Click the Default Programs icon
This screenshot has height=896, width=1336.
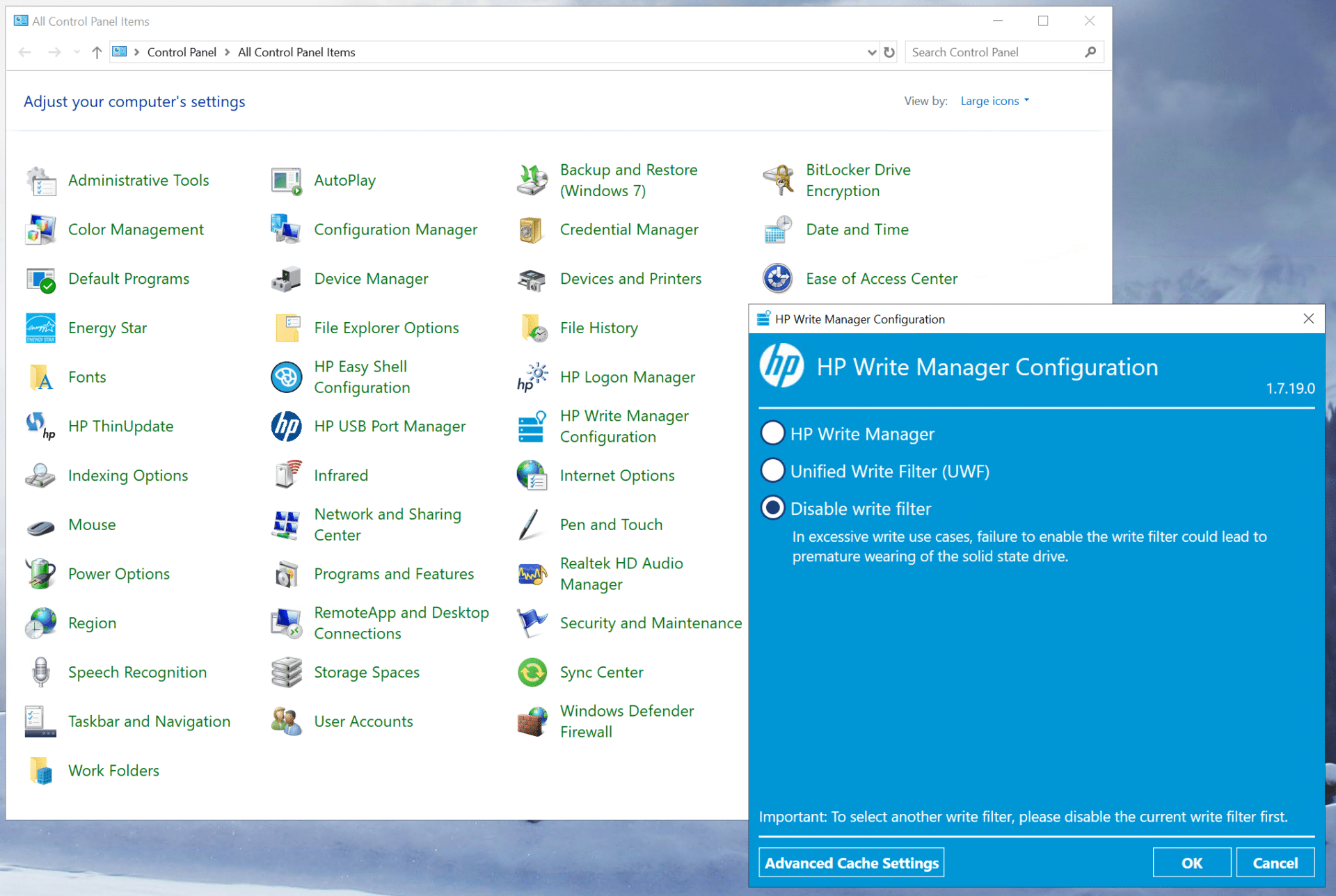[41, 280]
